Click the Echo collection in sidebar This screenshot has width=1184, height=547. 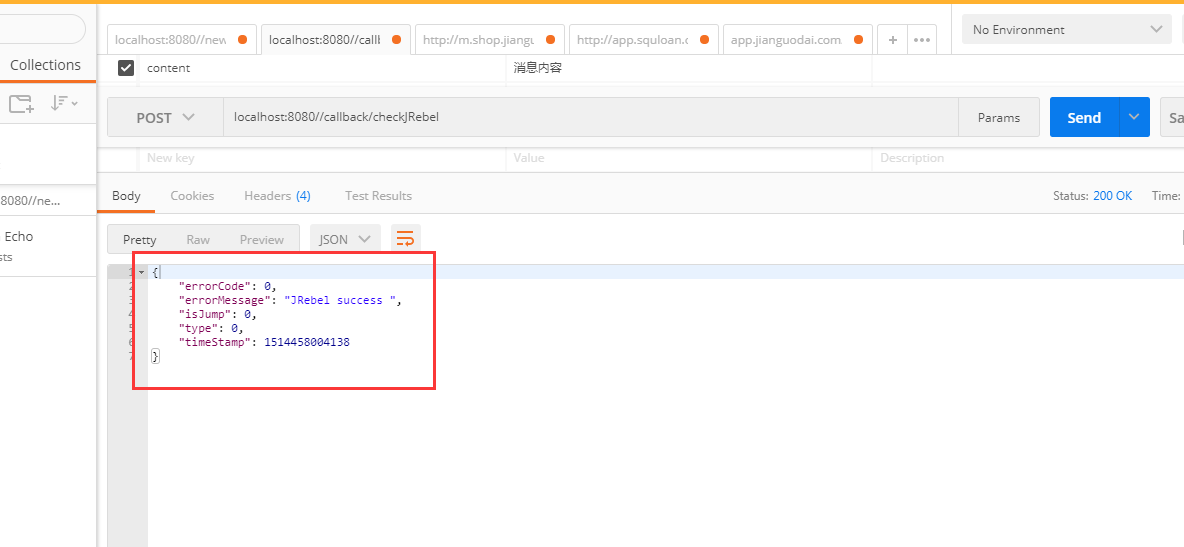(x=20, y=236)
